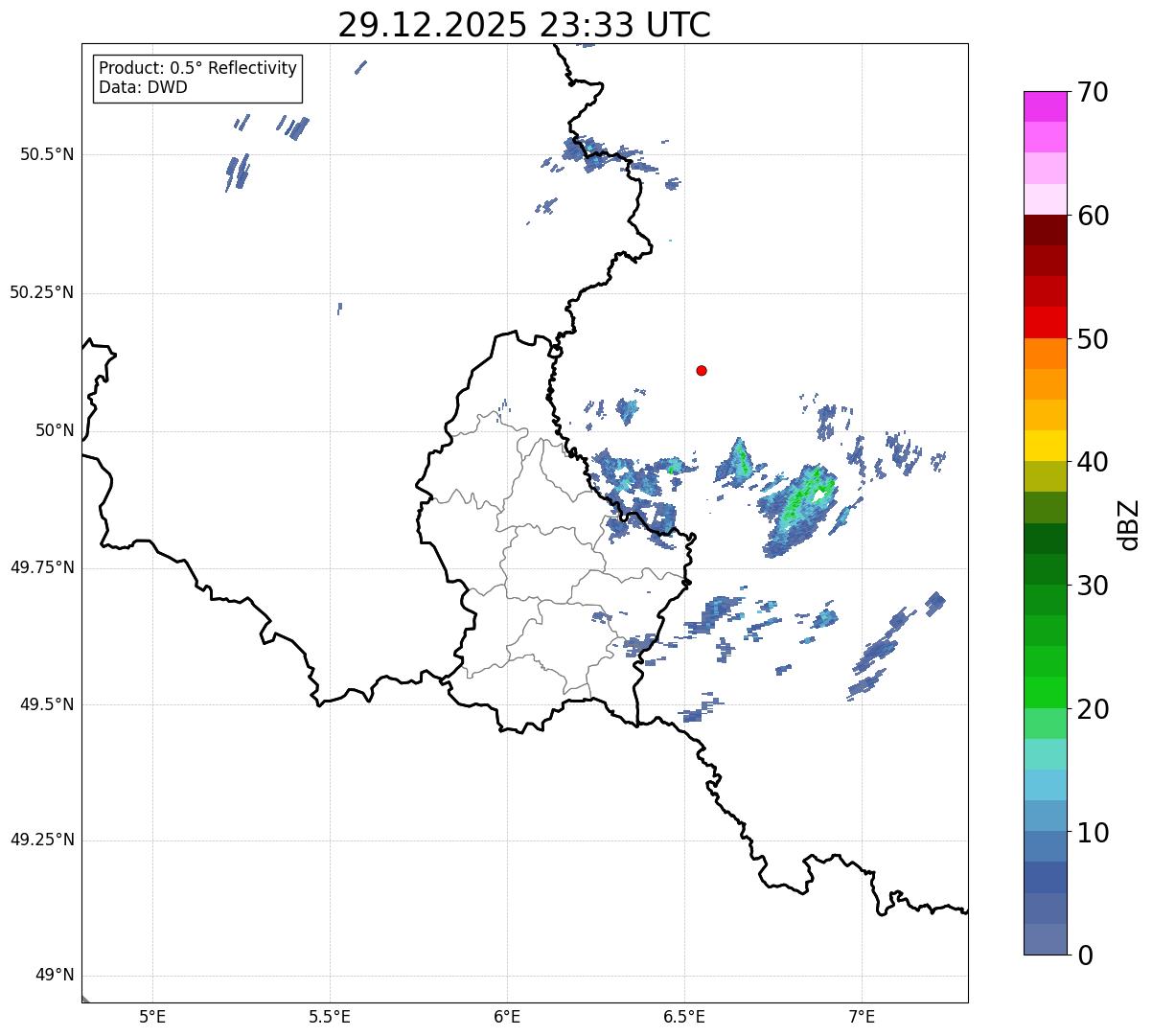Click the colorbar tick label "30"
This screenshot has height=1036, width=1152.
pos(1093,586)
